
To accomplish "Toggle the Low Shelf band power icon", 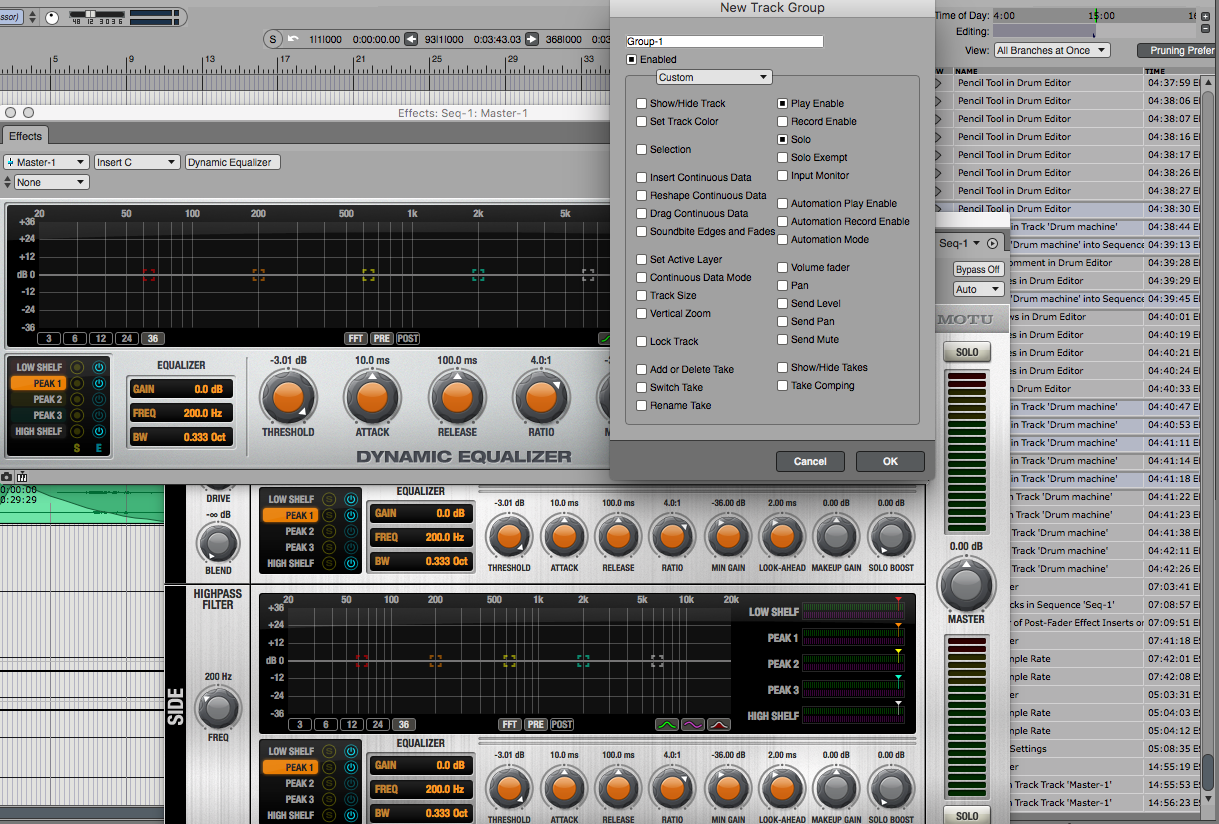I will [99, 367].
